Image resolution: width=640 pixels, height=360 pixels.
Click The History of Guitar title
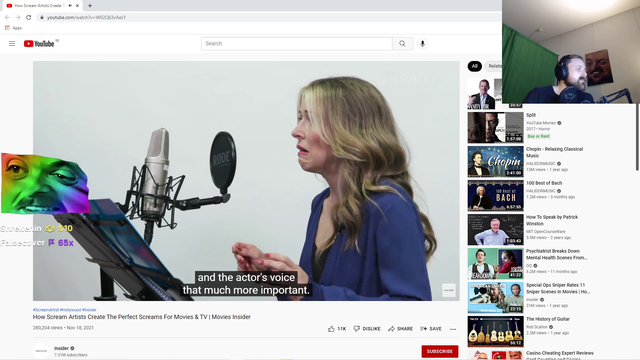point(548,319)
